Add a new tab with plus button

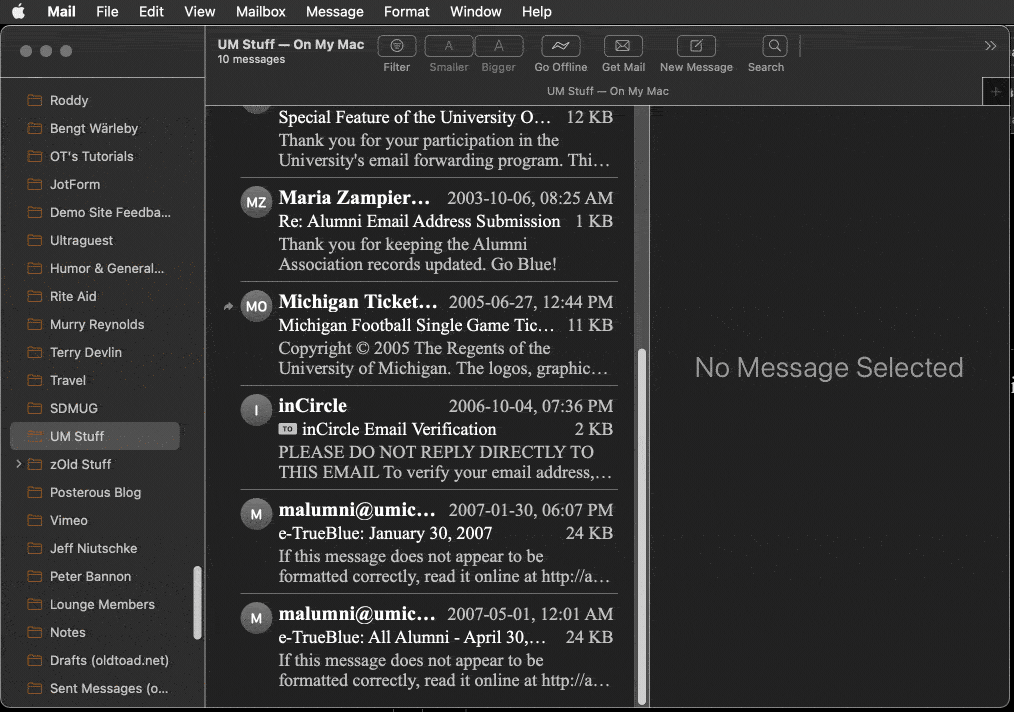995,92
